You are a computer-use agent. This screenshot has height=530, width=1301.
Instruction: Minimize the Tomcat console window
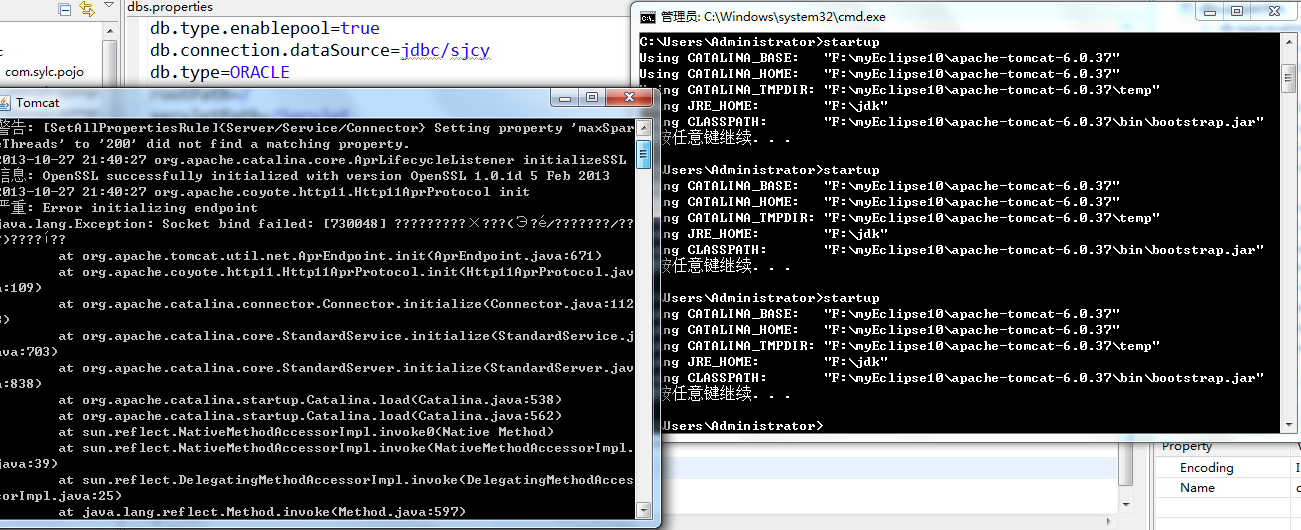pyautogui.click(x=565, y=97)
